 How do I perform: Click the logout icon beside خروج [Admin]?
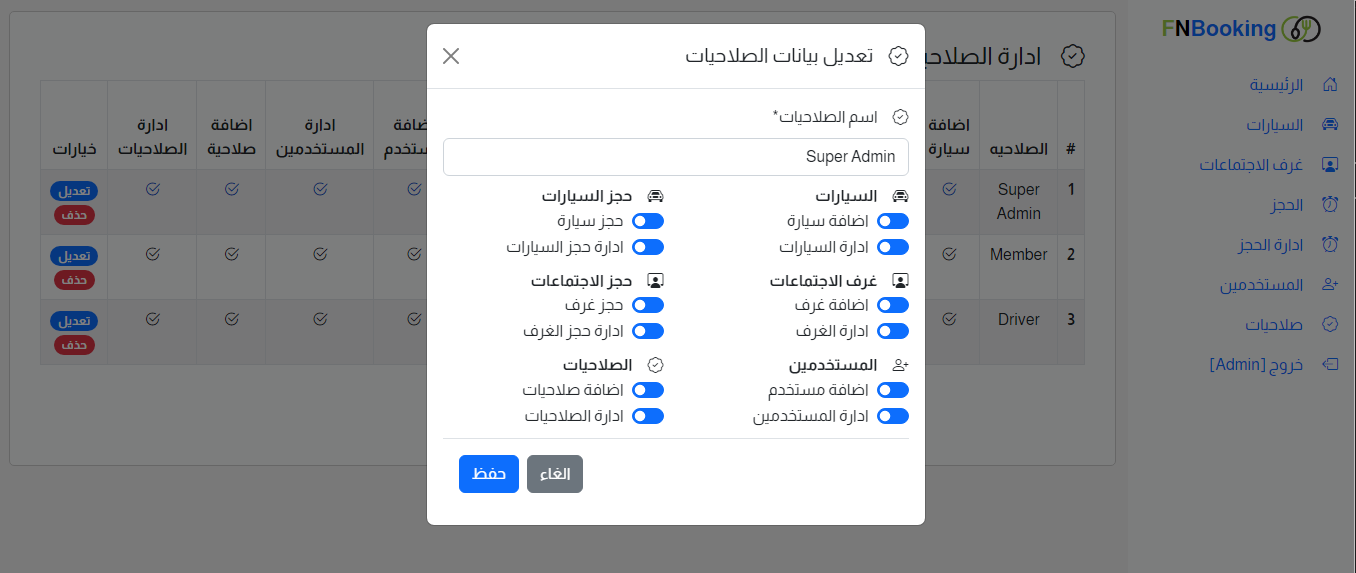click(1330, 365)
